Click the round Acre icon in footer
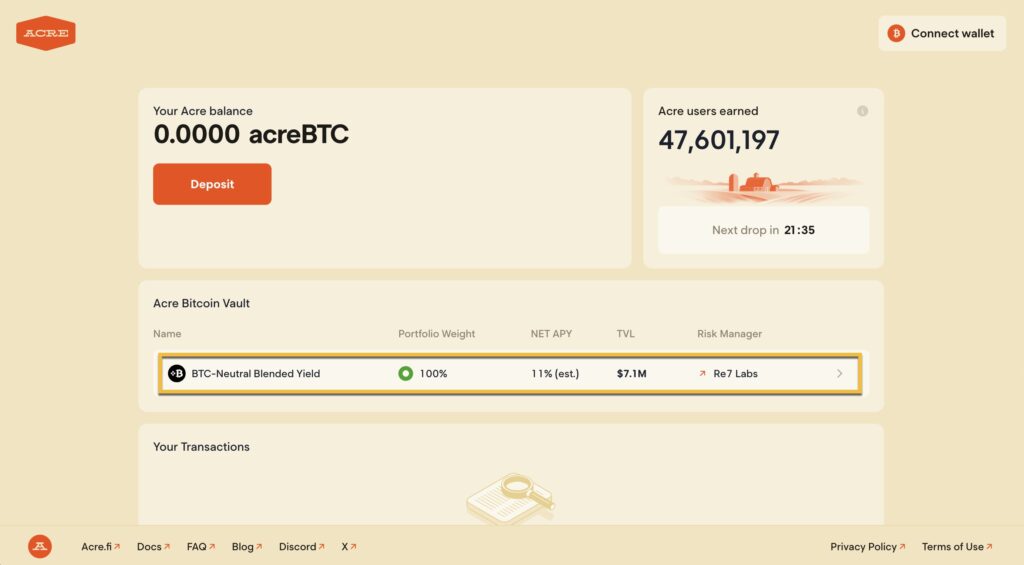 [40, 546]
